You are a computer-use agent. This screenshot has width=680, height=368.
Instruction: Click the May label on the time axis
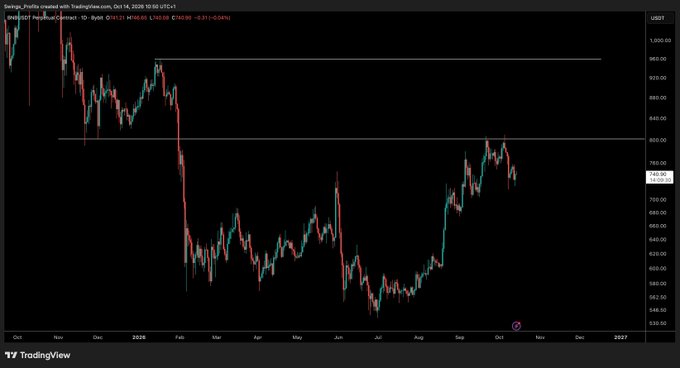coord(297,337)
